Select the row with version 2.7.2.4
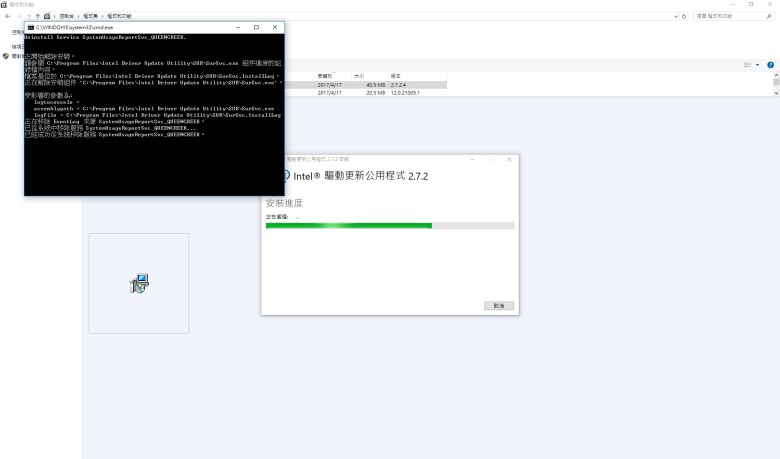780x459 pixels. (x=366, y=85)
